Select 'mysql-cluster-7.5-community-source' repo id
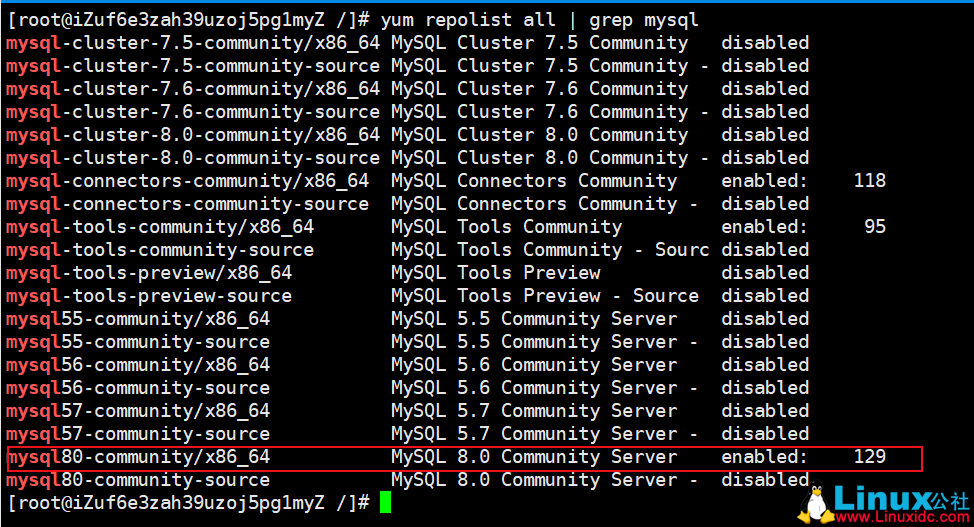The width and height of the screenshot is (974, 527). [x=193, y=66]
